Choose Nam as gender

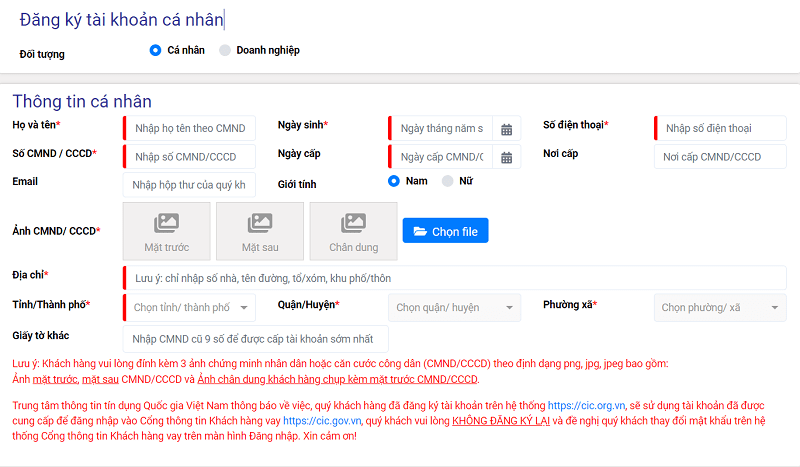coord(394,181)
